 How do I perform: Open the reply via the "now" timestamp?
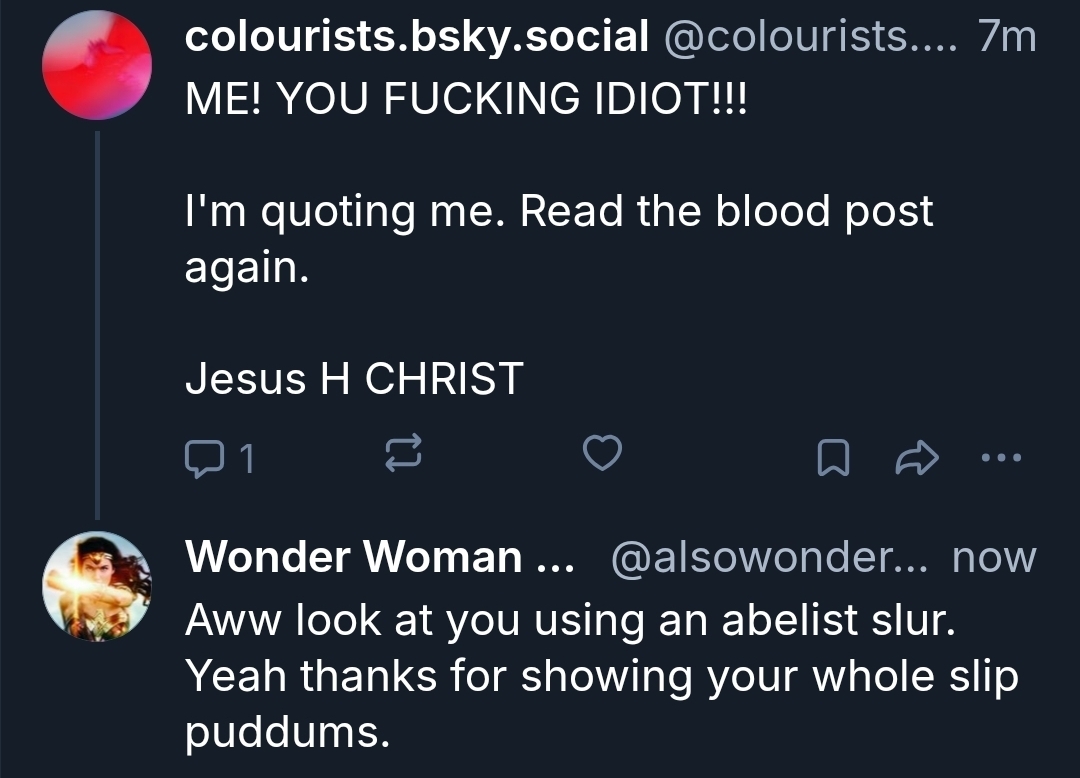pyautogui.click(x=993, y=557)
